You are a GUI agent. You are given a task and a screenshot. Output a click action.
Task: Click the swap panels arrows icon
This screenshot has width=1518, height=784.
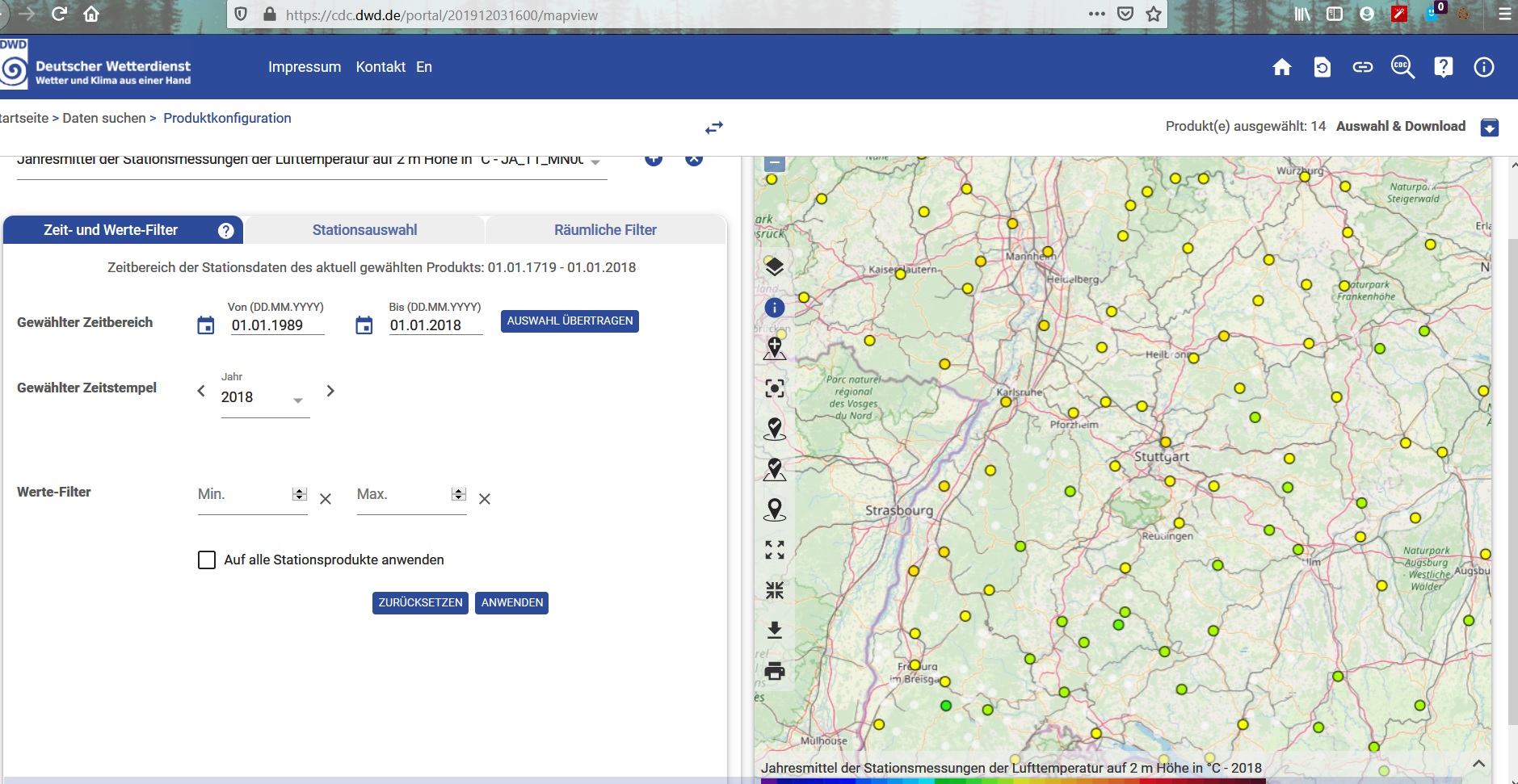coord(714,128)
